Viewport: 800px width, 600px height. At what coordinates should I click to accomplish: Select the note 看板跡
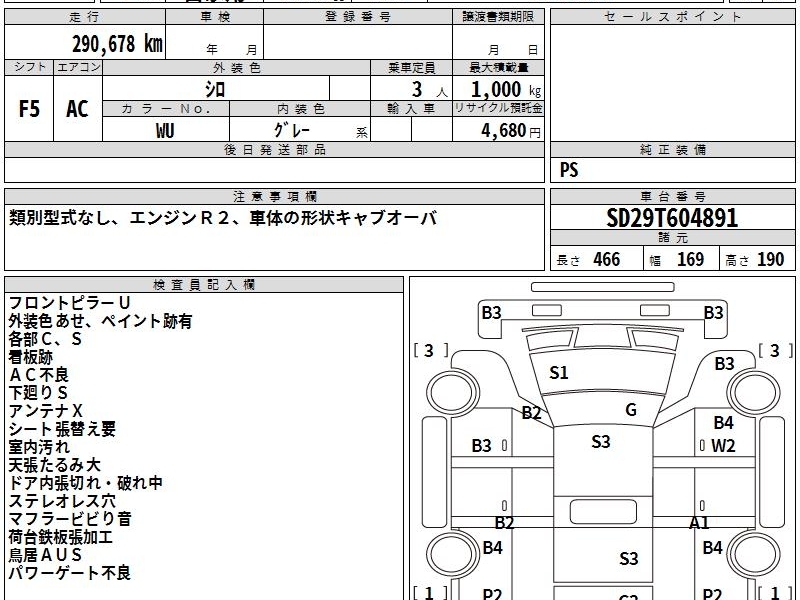[31, 357]
